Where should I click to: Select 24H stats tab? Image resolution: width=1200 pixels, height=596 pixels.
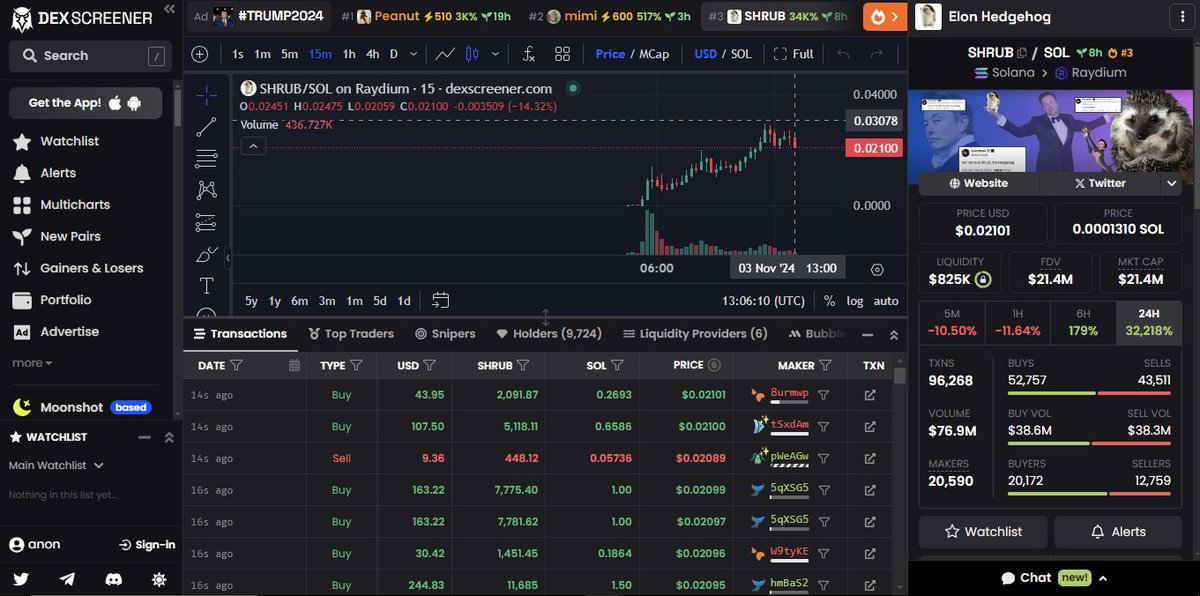click(1149, 322)
